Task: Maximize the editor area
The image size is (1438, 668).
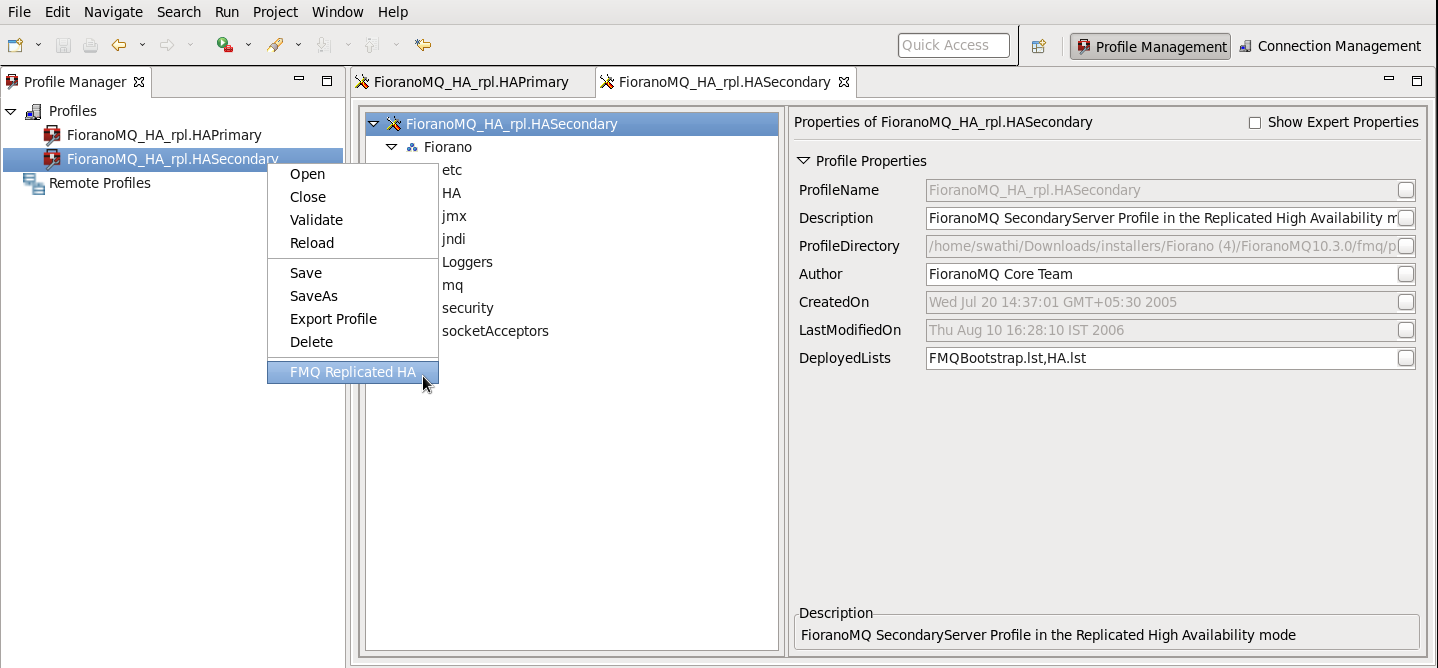Action: tap(1416, 80)
